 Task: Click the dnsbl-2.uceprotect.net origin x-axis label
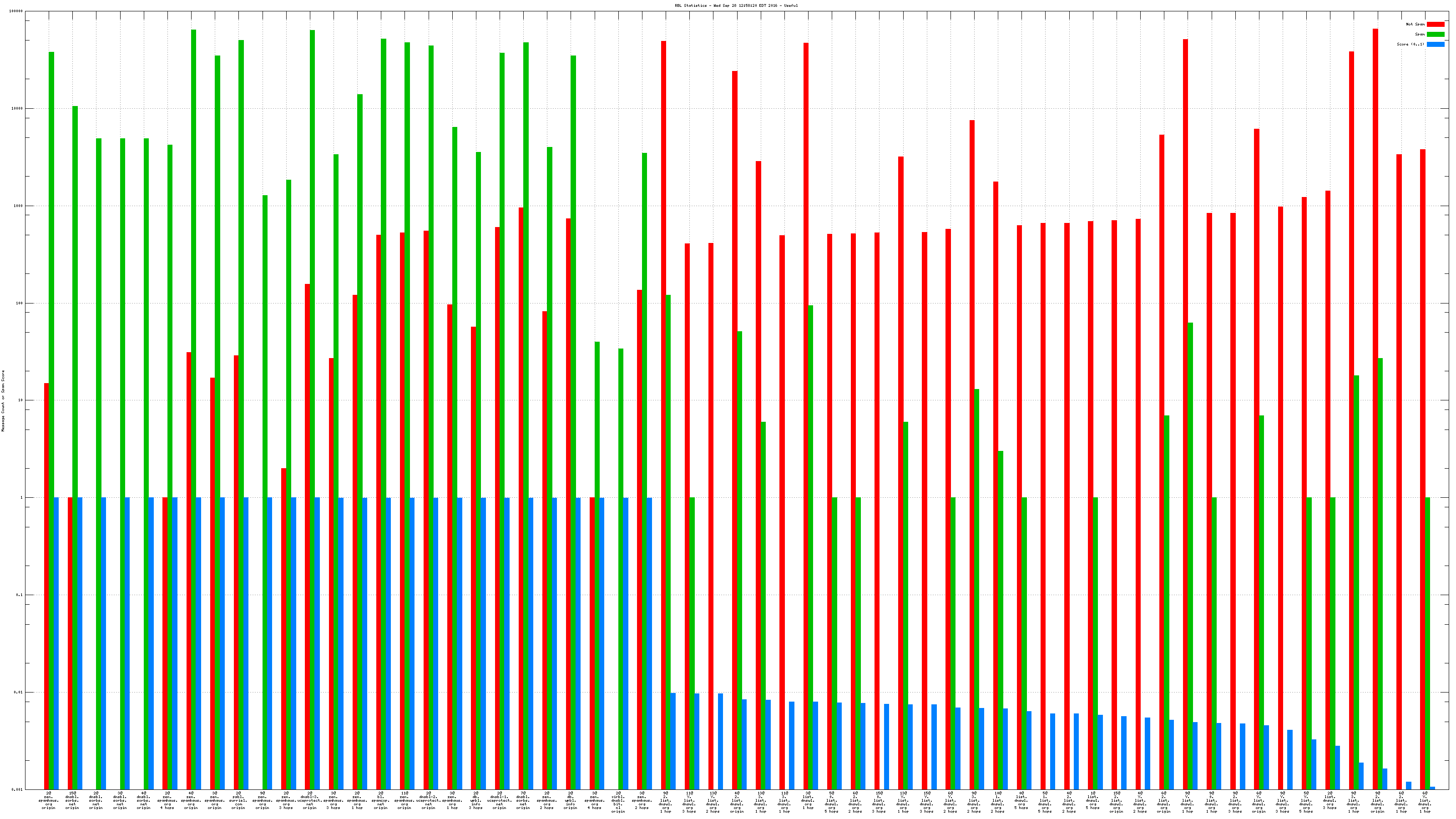(429, 800)
